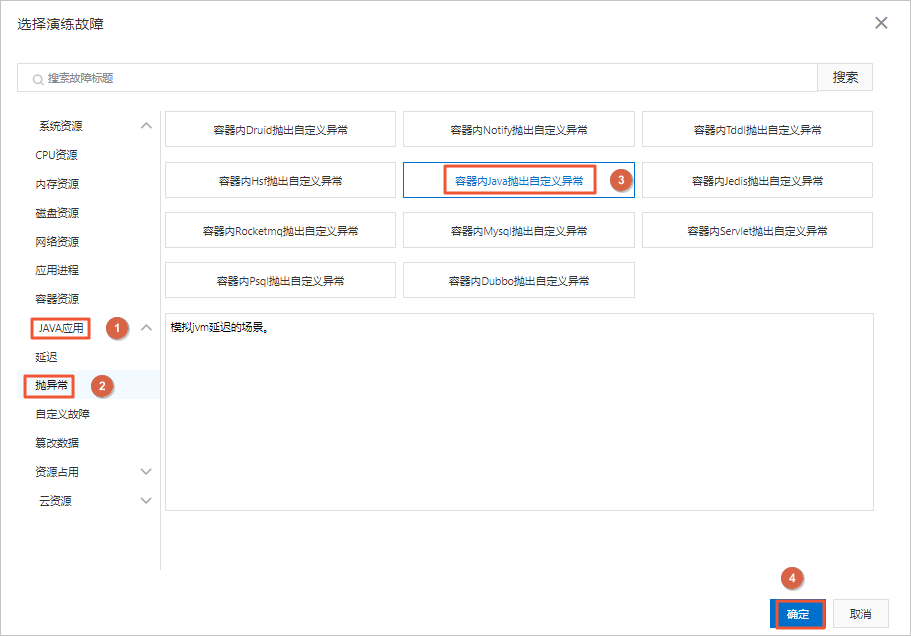
Task: Select 磁盘资源 in the sidebar
Action: tap(57, 213)
